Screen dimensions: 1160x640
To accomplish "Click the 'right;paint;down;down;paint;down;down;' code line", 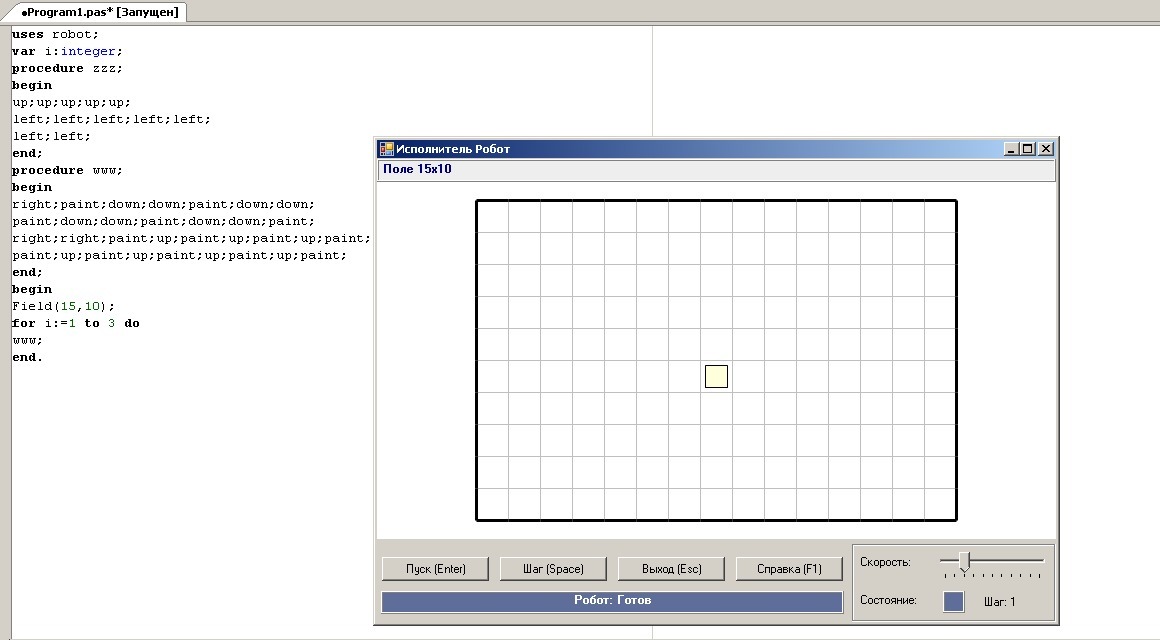I will click(x=163, y=204).
